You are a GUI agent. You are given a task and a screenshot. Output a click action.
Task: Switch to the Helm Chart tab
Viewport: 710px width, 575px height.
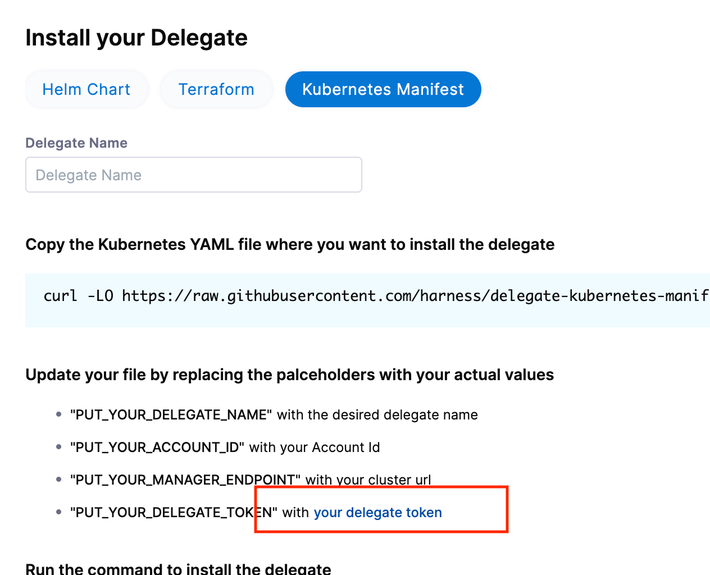86,89
